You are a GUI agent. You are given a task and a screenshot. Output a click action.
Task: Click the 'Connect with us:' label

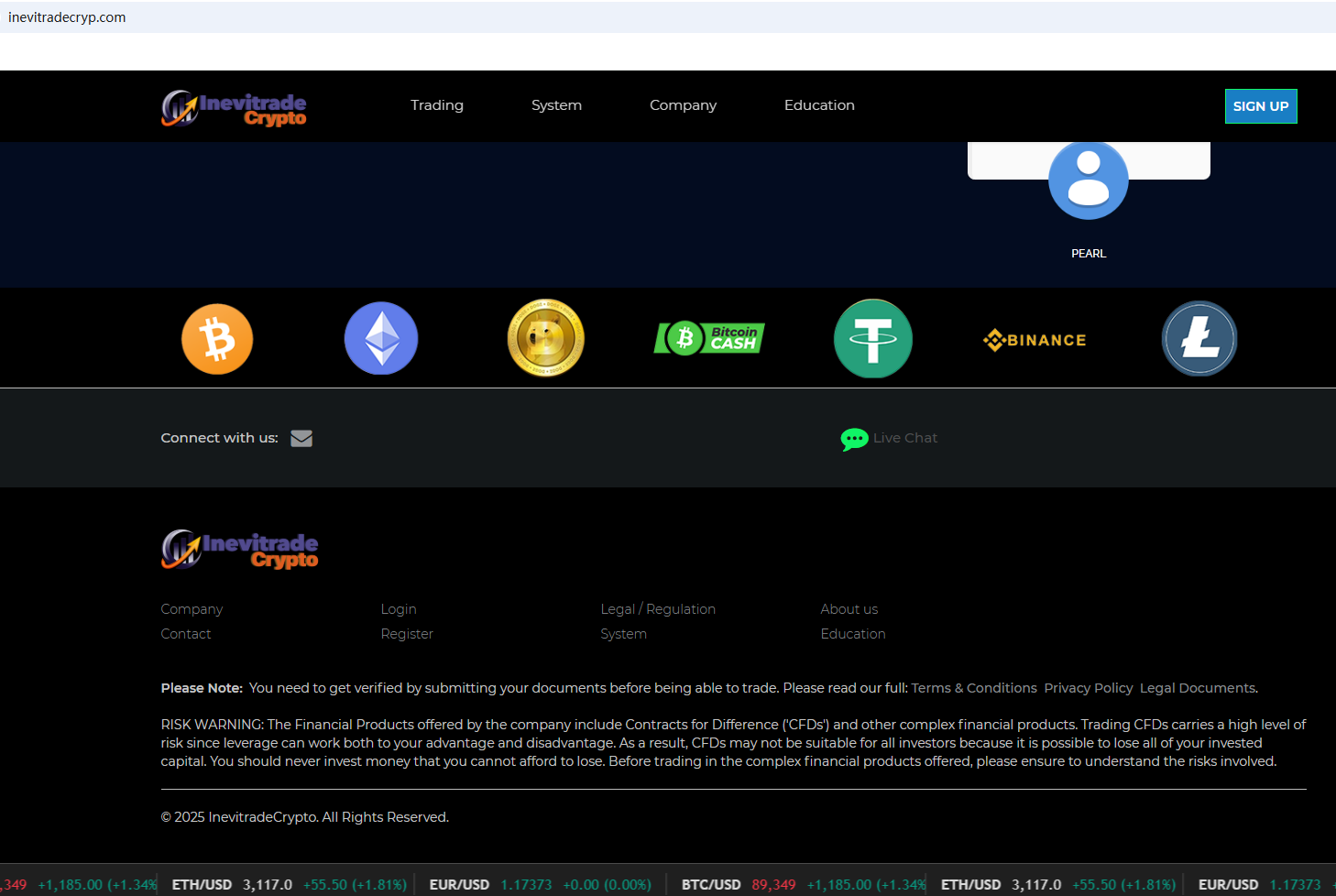[x=220, y=438]
